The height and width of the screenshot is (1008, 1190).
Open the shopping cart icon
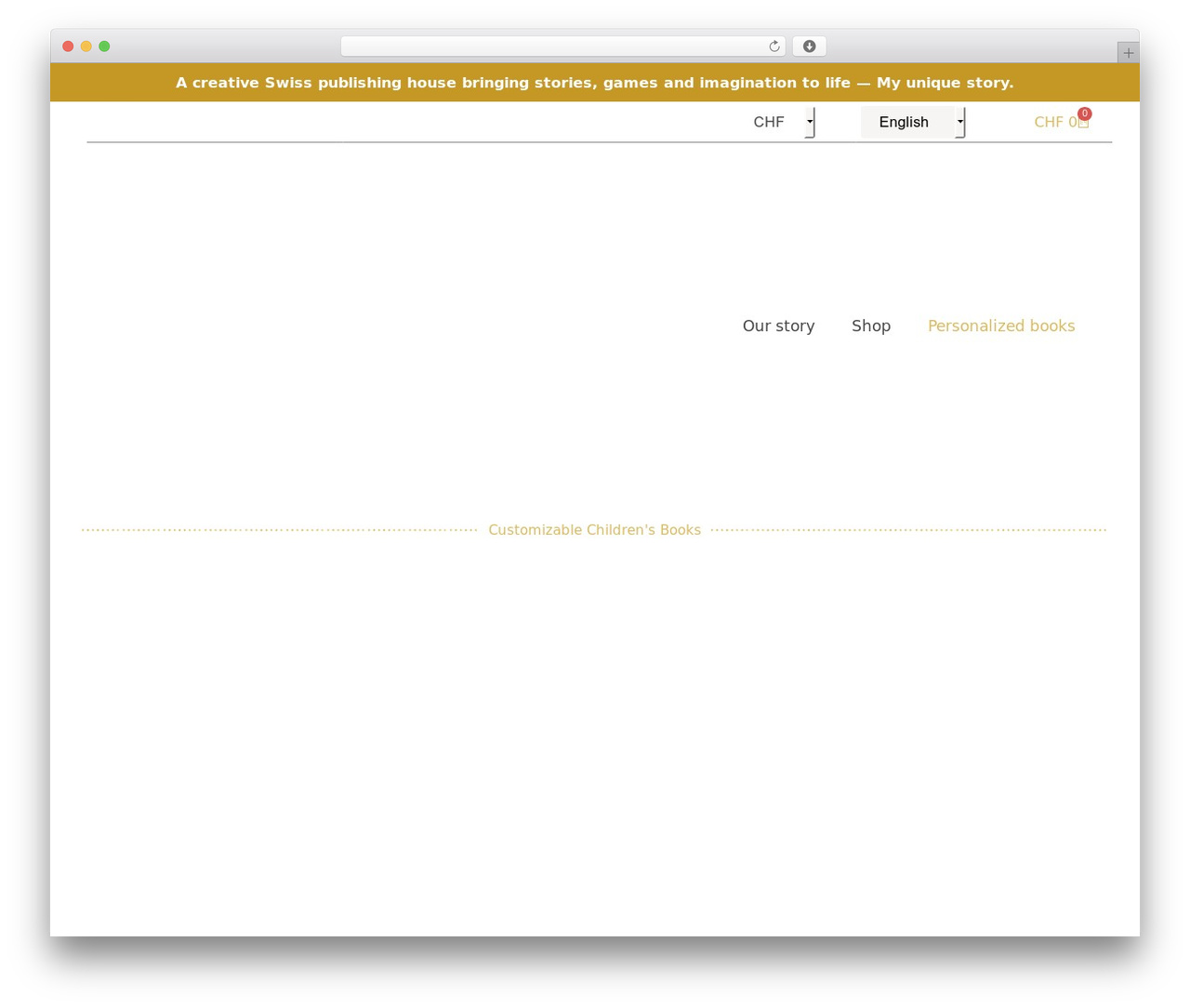(1083, 122)
